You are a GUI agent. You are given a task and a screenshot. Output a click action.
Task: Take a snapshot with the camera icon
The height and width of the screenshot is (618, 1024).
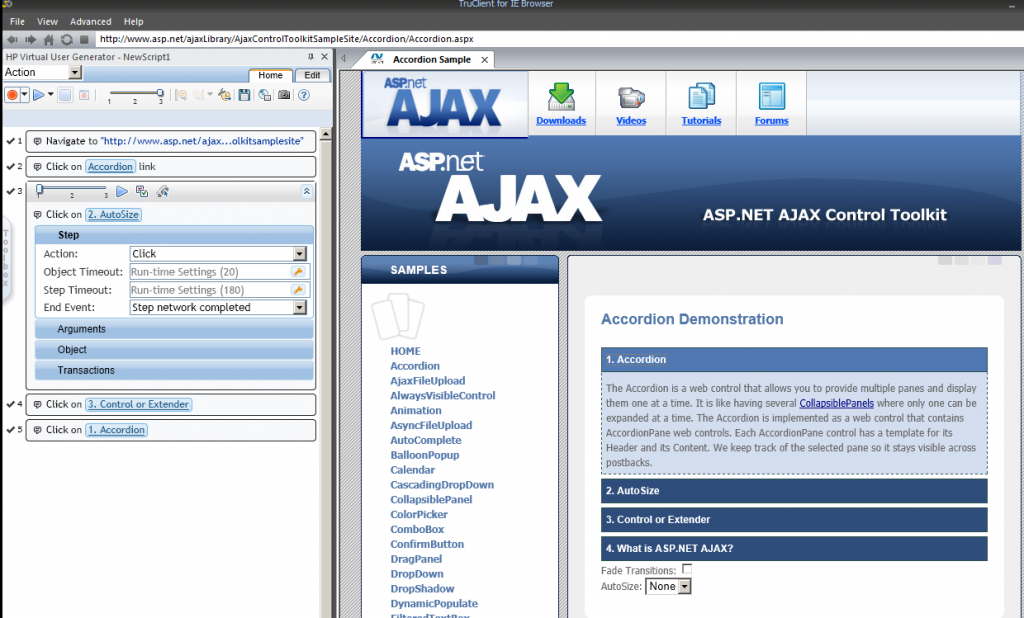click(284, 95)
